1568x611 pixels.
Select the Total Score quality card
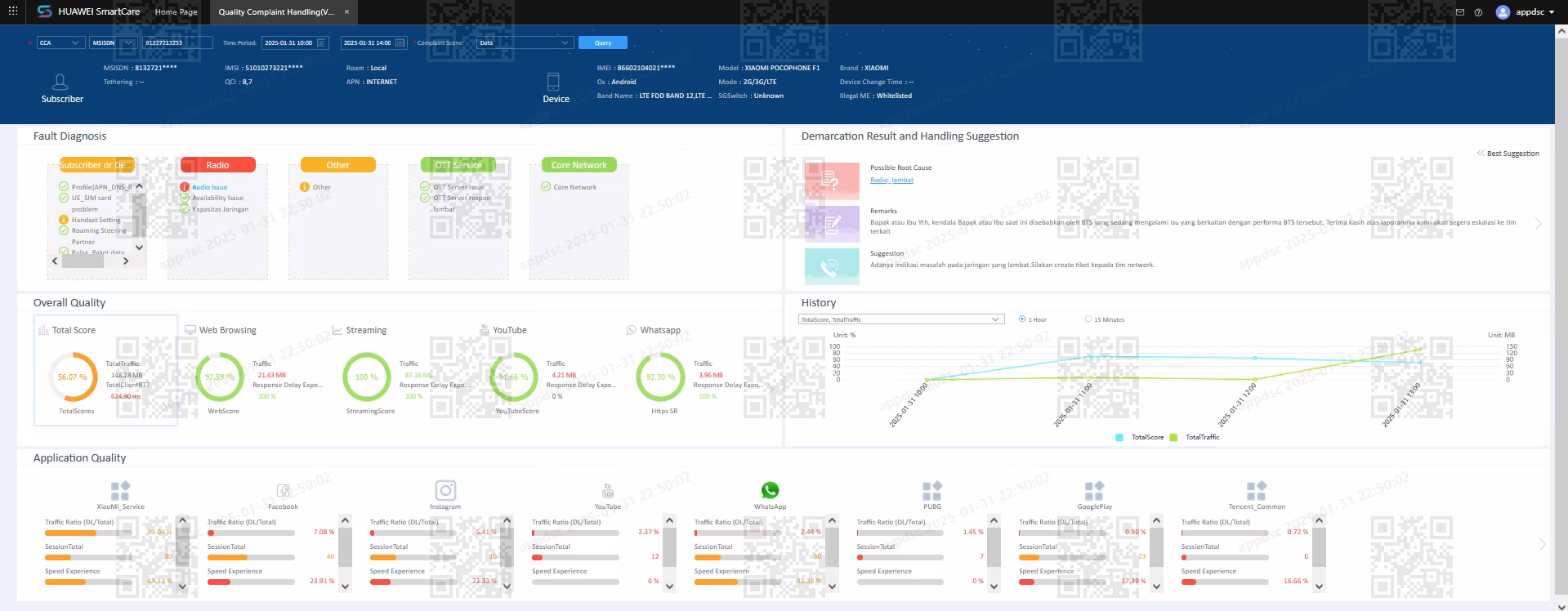click(x=105, y=370)
